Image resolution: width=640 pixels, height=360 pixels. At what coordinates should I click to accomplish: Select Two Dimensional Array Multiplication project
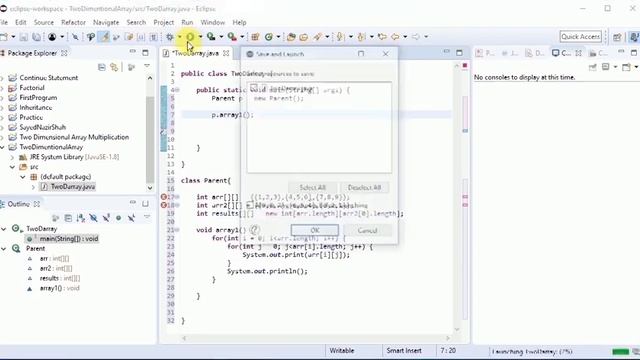[x=74, y=137]
